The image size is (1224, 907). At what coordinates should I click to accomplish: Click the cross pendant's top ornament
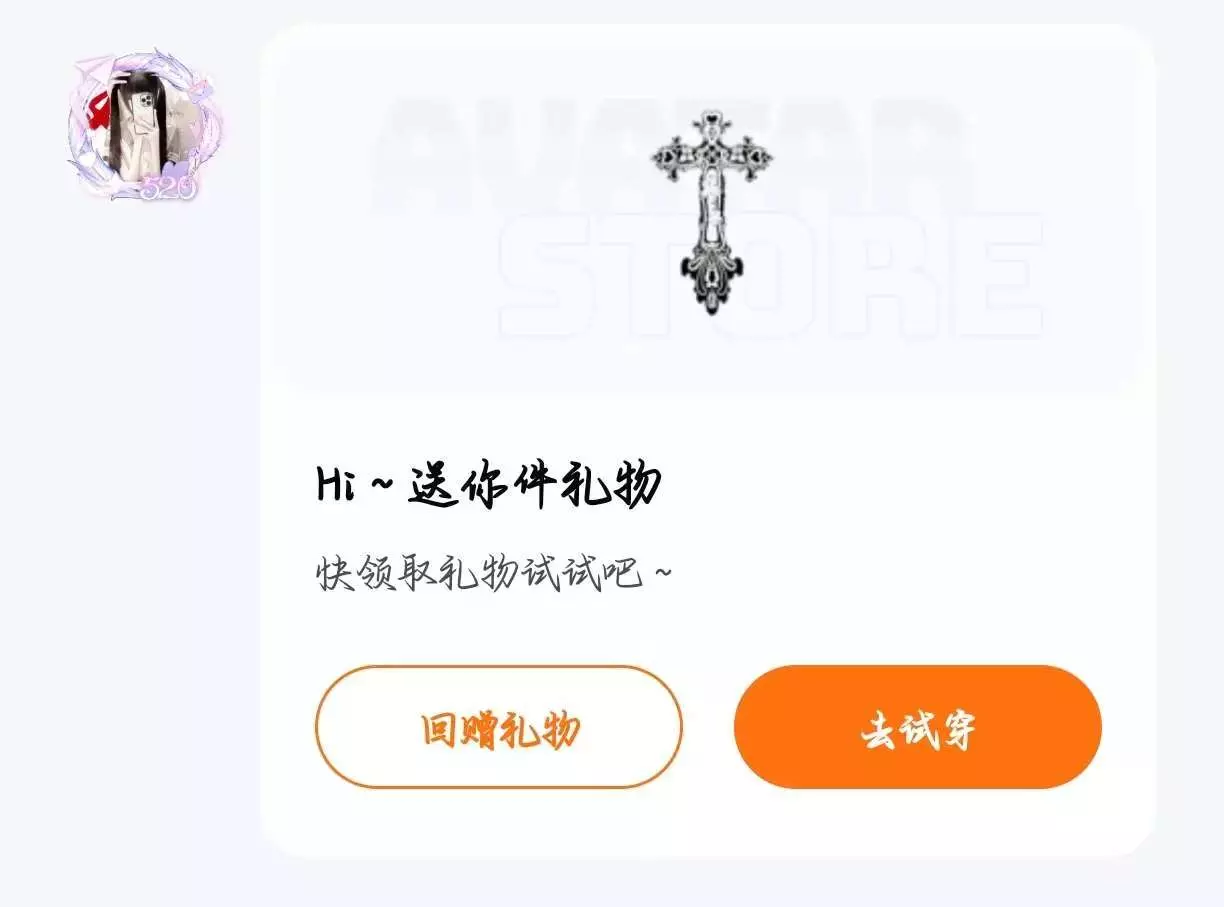click(x=712, y=126)
